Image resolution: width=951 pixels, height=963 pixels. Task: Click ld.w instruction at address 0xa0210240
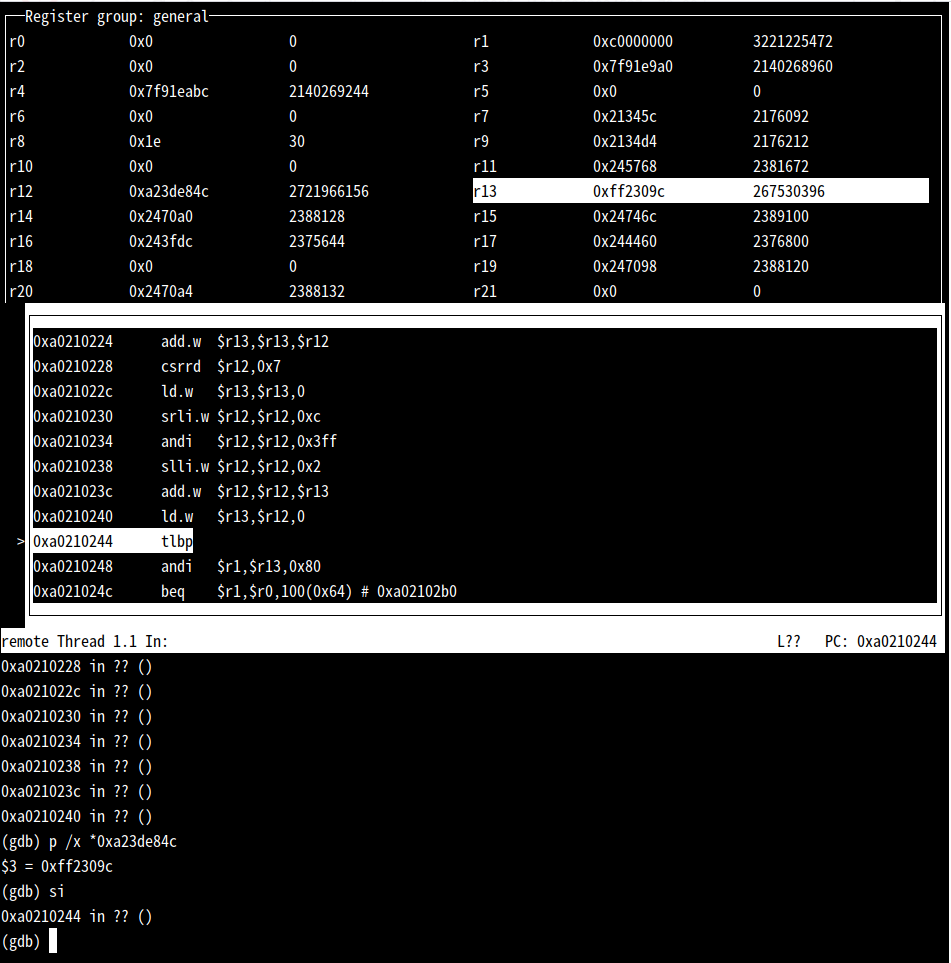pyautogui.click(x=169, y=517)
